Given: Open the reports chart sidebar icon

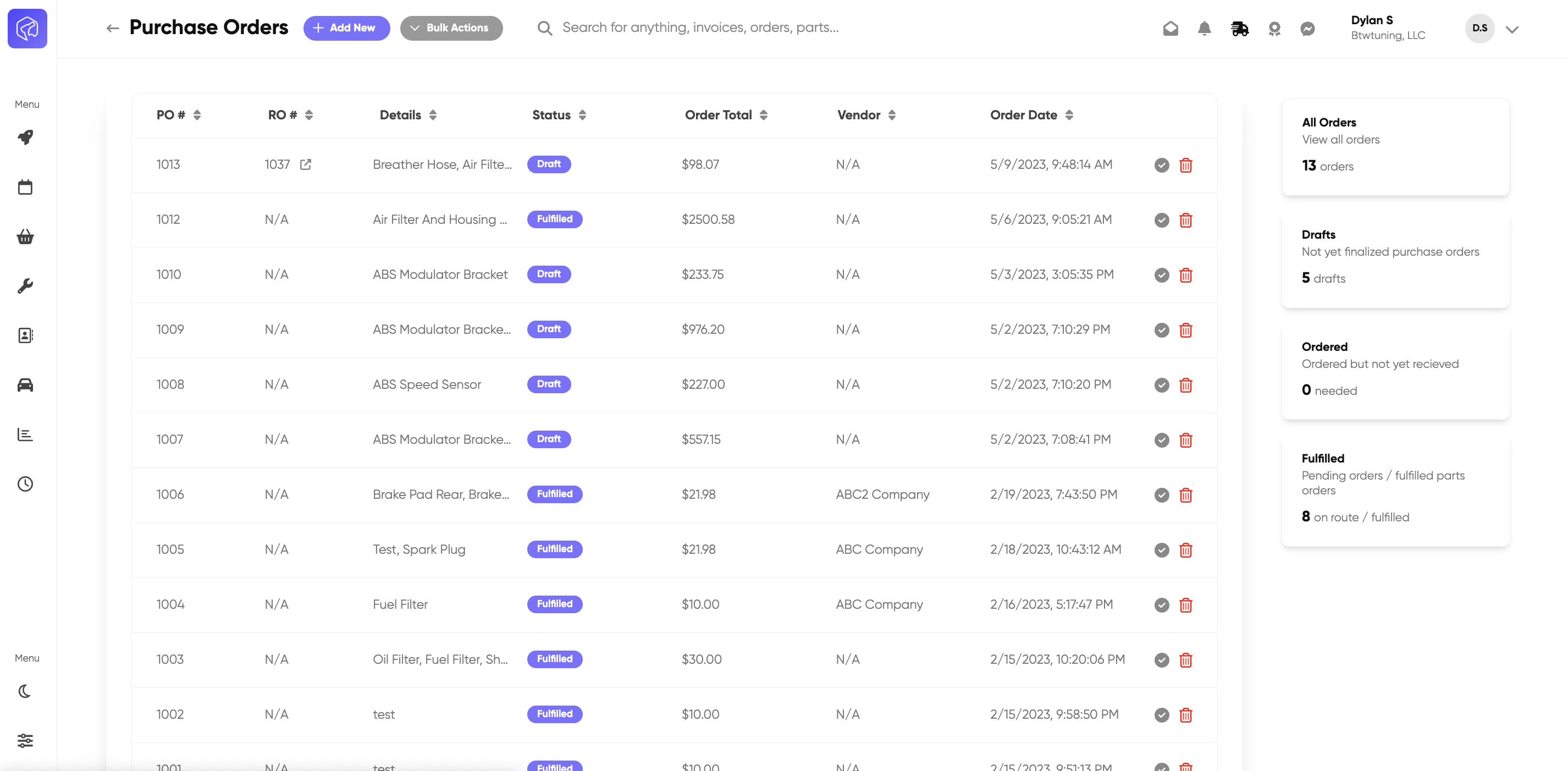Looking at the screenshot, I should click(25, 434).
